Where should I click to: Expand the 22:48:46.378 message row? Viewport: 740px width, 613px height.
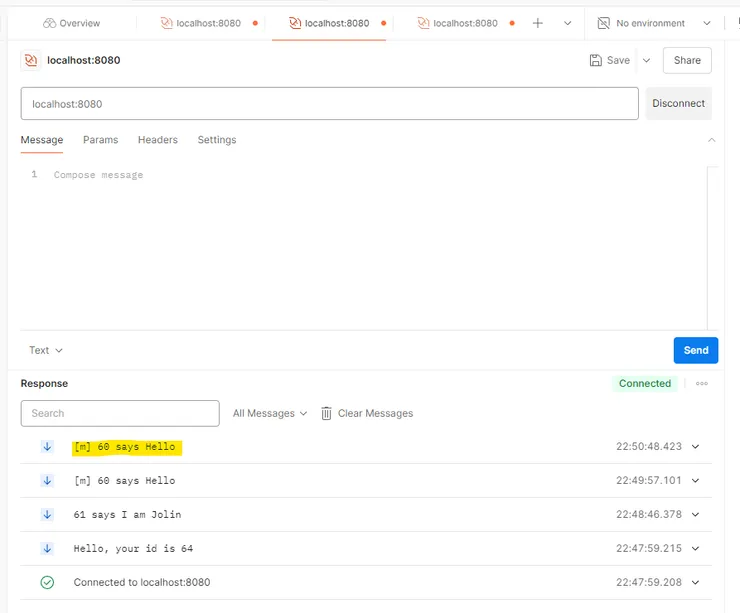695,514
